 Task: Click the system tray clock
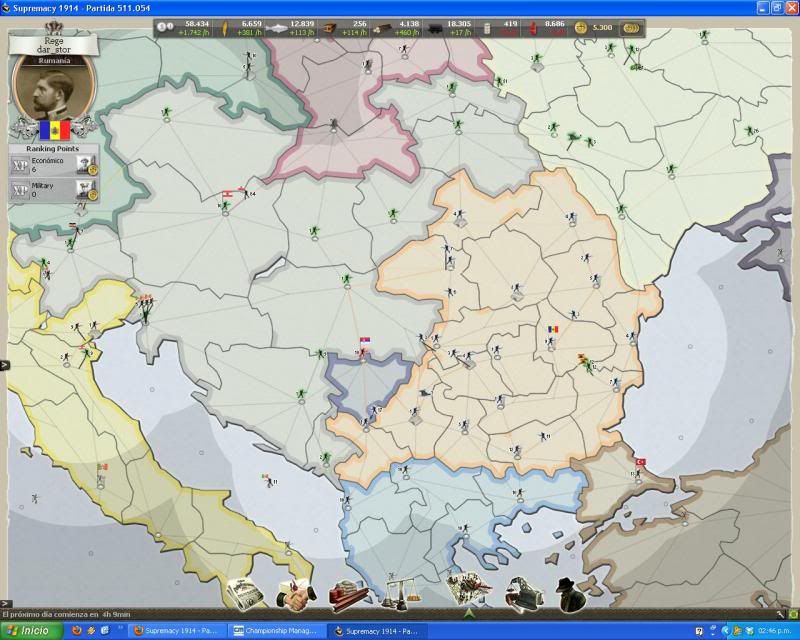coord(773,631)
